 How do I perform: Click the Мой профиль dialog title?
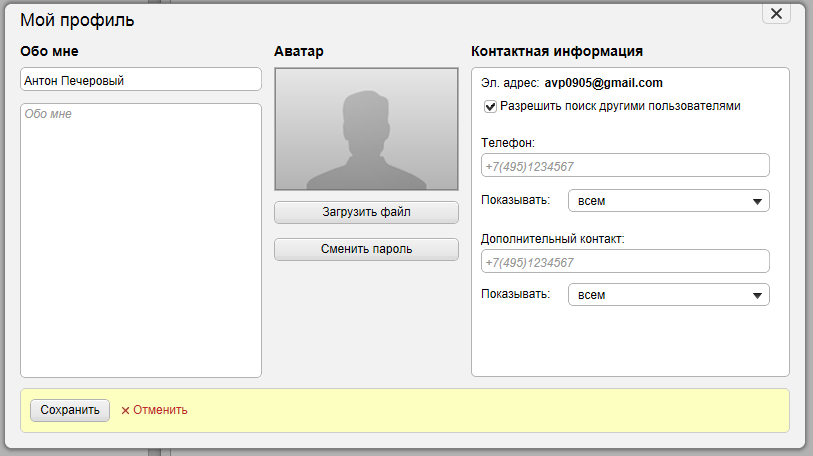pos(77,20)
